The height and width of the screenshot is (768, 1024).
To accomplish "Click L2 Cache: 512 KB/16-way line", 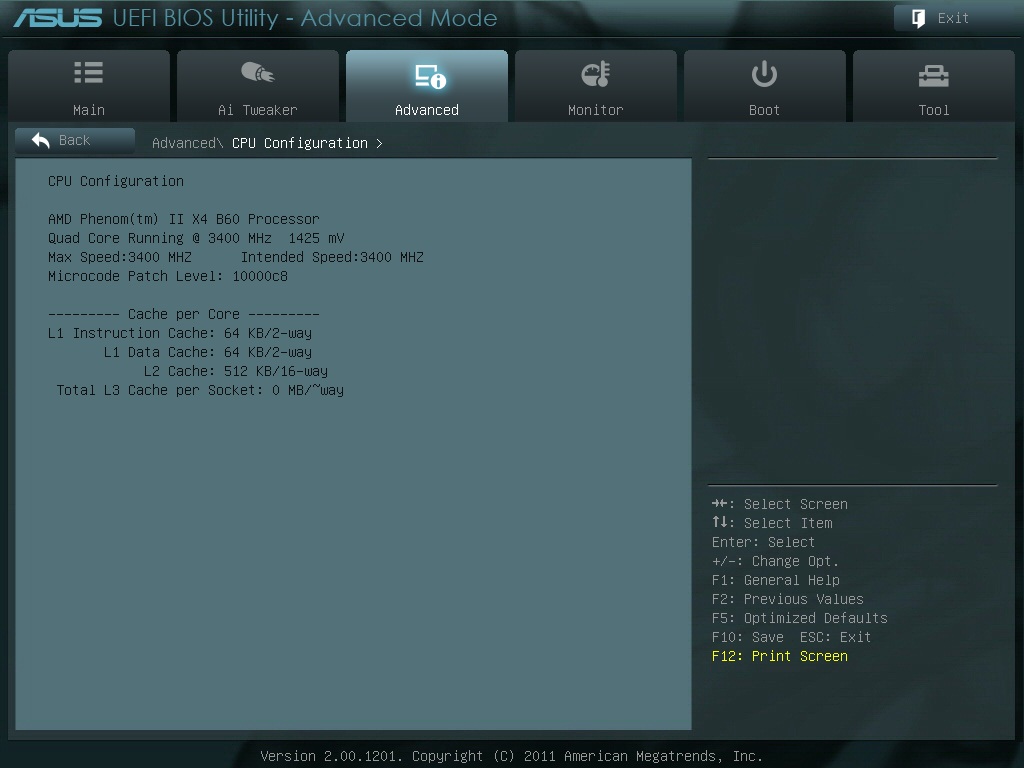I will click(x=236, y=371).
